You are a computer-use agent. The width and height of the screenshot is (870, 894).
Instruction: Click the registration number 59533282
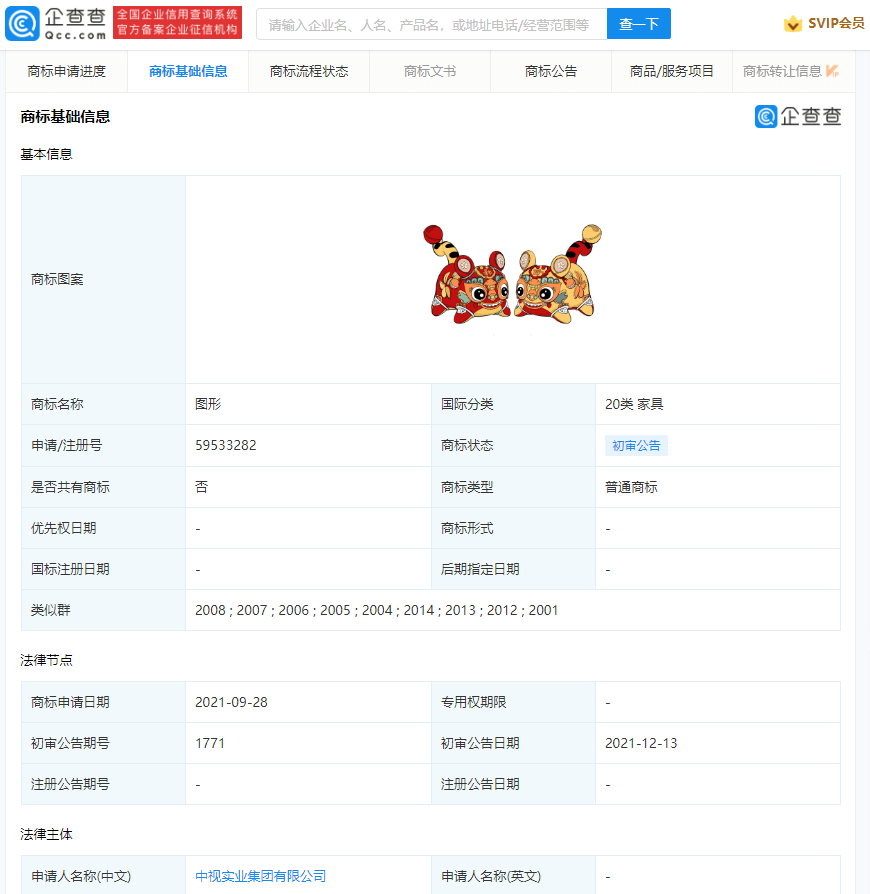pyautogui.click(x=226, y=445)
